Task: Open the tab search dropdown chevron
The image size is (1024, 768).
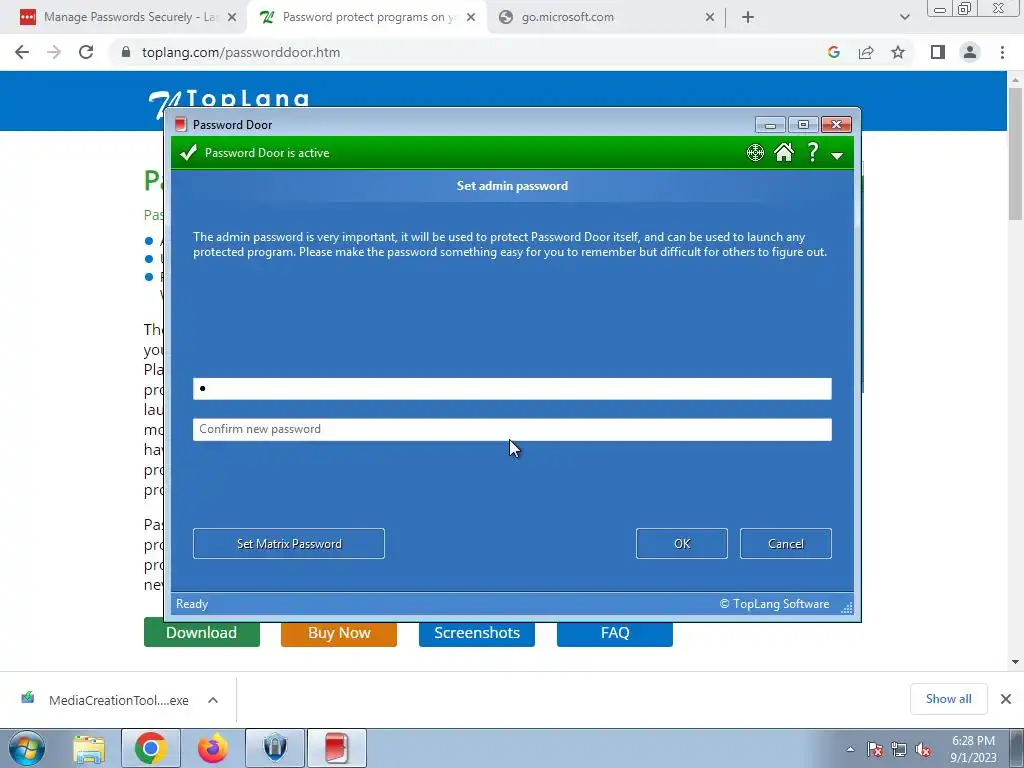Action: tap(904, 18)
